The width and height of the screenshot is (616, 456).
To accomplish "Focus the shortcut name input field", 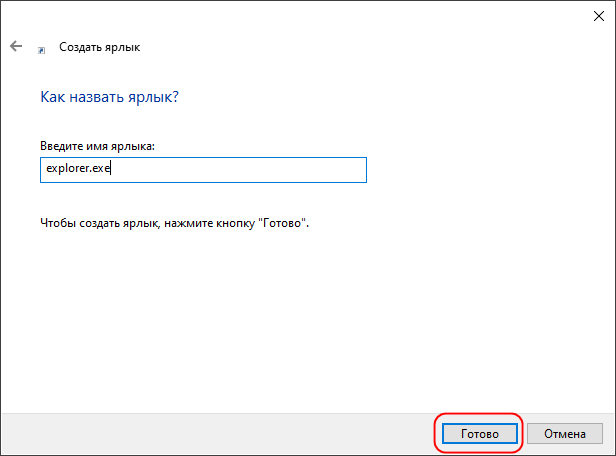I will coord(203,170).
